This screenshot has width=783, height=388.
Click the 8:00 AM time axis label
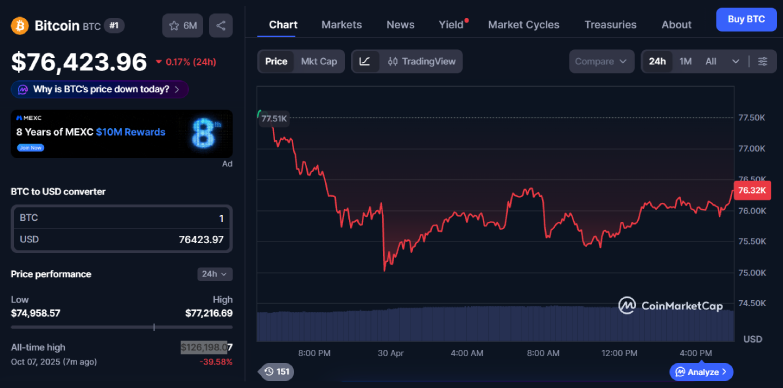tap(543, 353)
